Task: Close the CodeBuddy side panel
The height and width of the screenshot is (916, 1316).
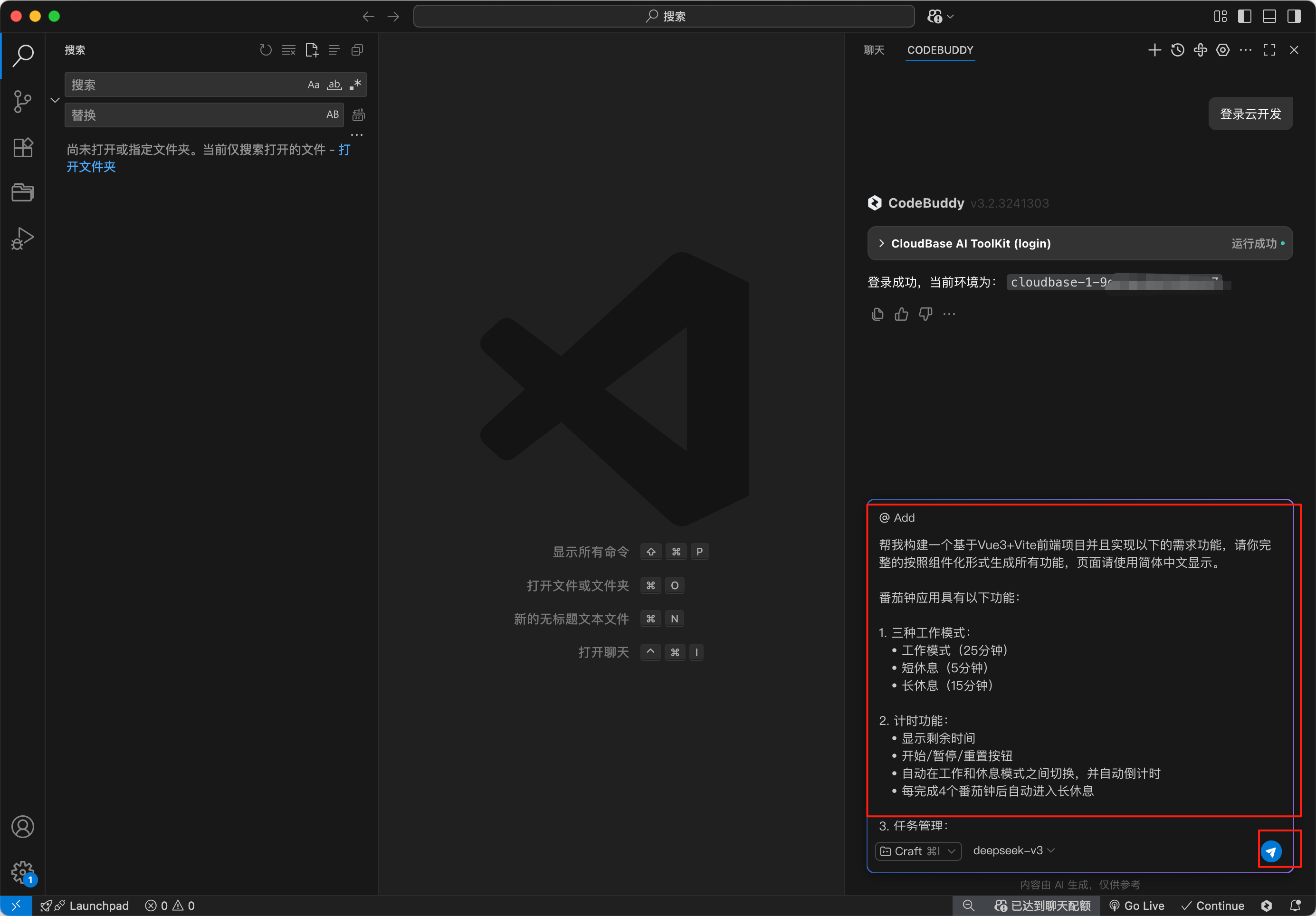Action: tap(1294, 50)
